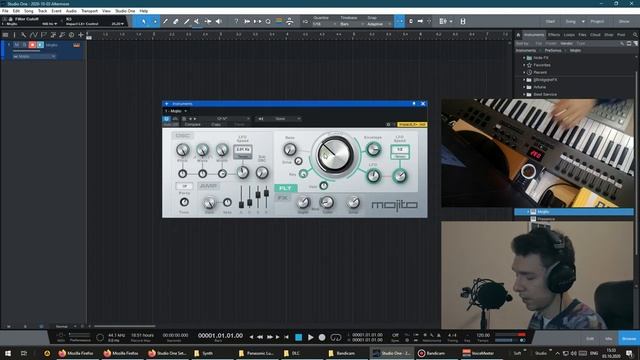Viewport: 640px width, 360px height.
Task: Expand the Favorites browser folder
Action: click(x=524, y=65)
